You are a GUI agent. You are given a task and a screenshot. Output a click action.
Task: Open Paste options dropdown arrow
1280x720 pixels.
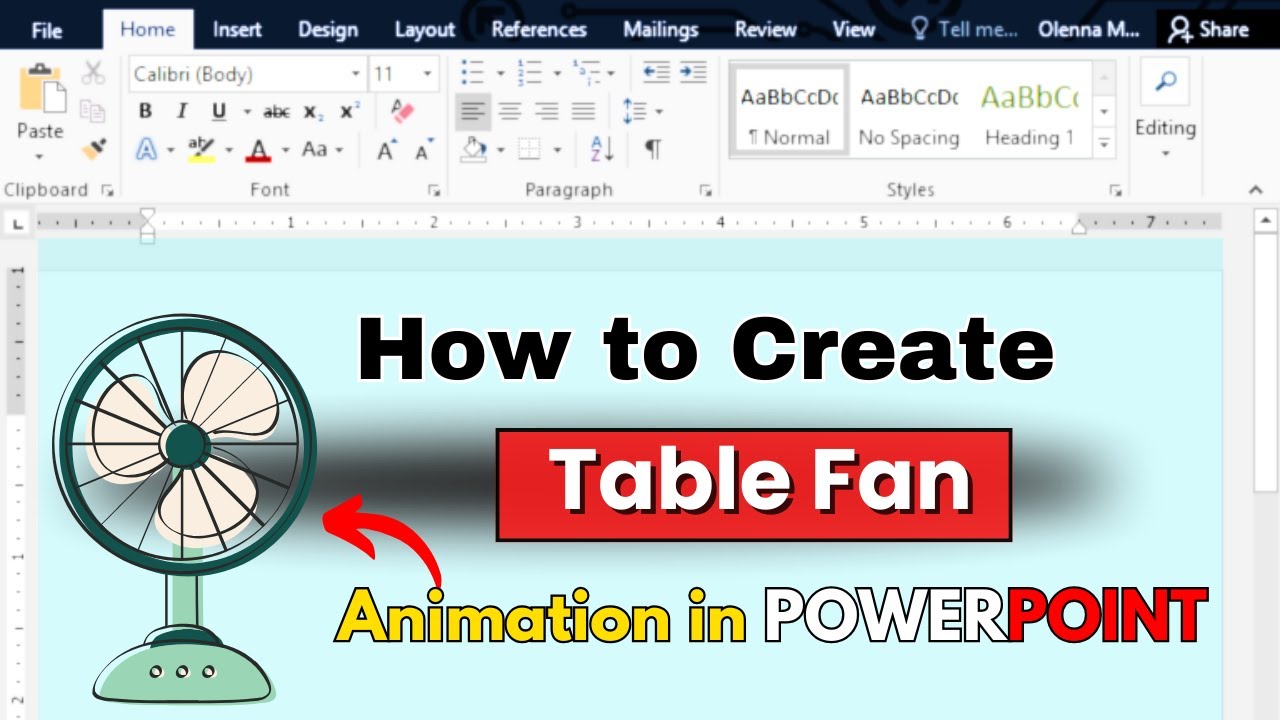click(40, 156)
